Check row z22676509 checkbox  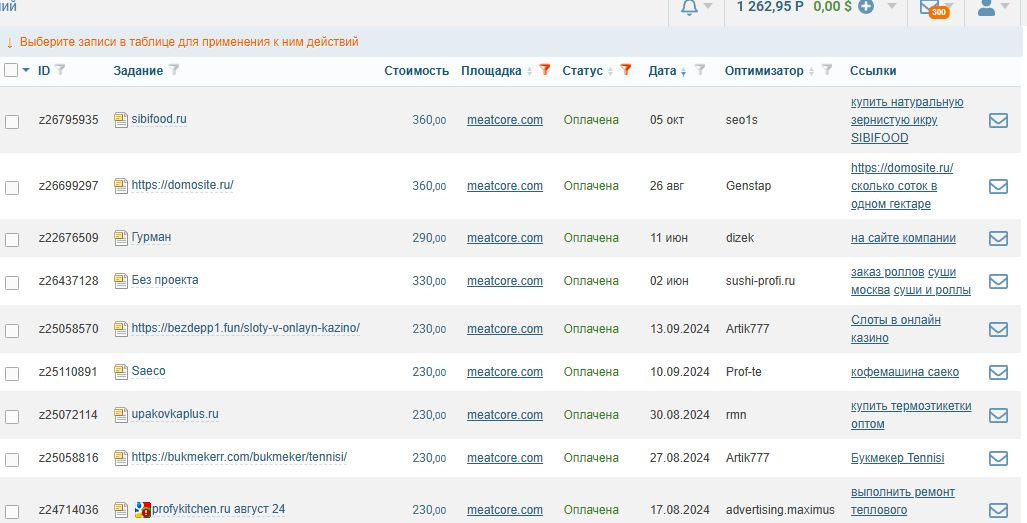pyautogui.click(x=12, y=240)
